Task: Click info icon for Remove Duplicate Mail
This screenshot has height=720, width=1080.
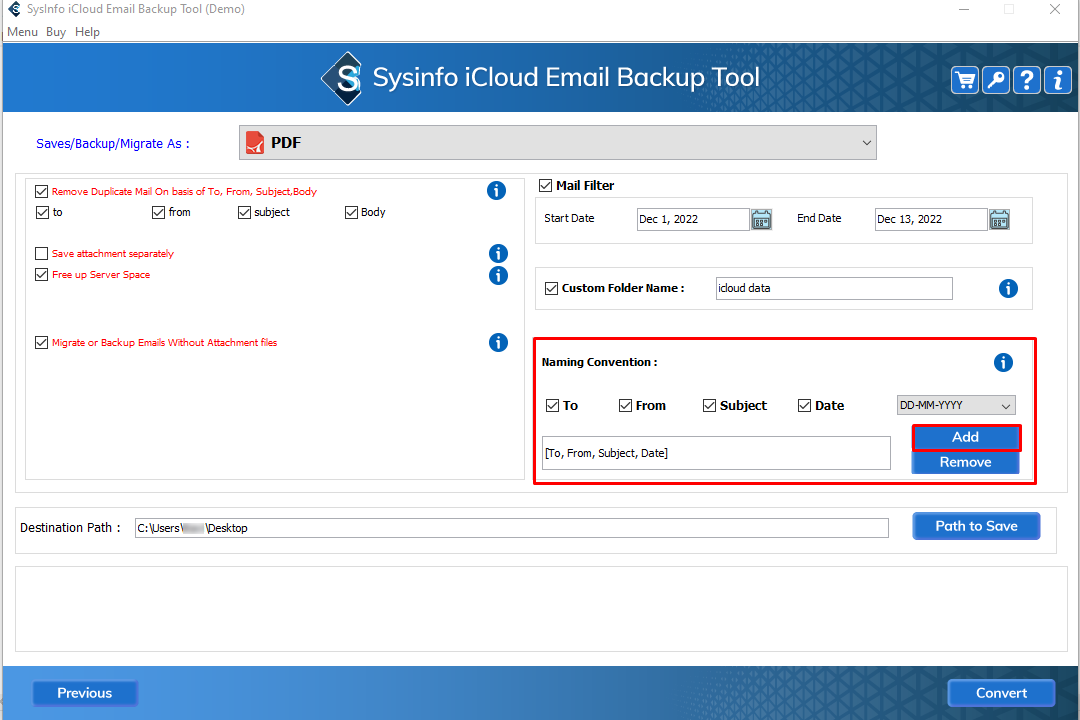Action: point(496,191)
